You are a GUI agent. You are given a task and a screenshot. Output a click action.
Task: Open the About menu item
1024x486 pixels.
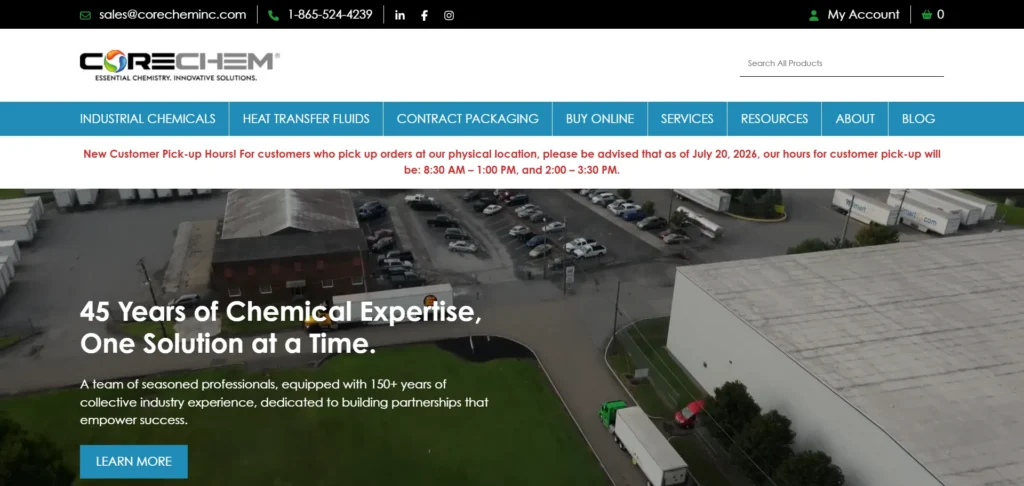coord(855,119)
